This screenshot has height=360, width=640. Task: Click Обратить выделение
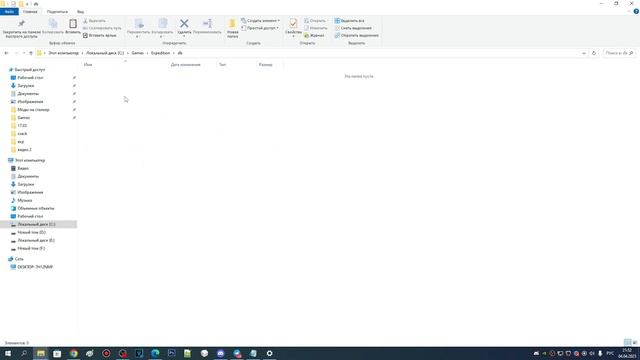tap(357, 35)
